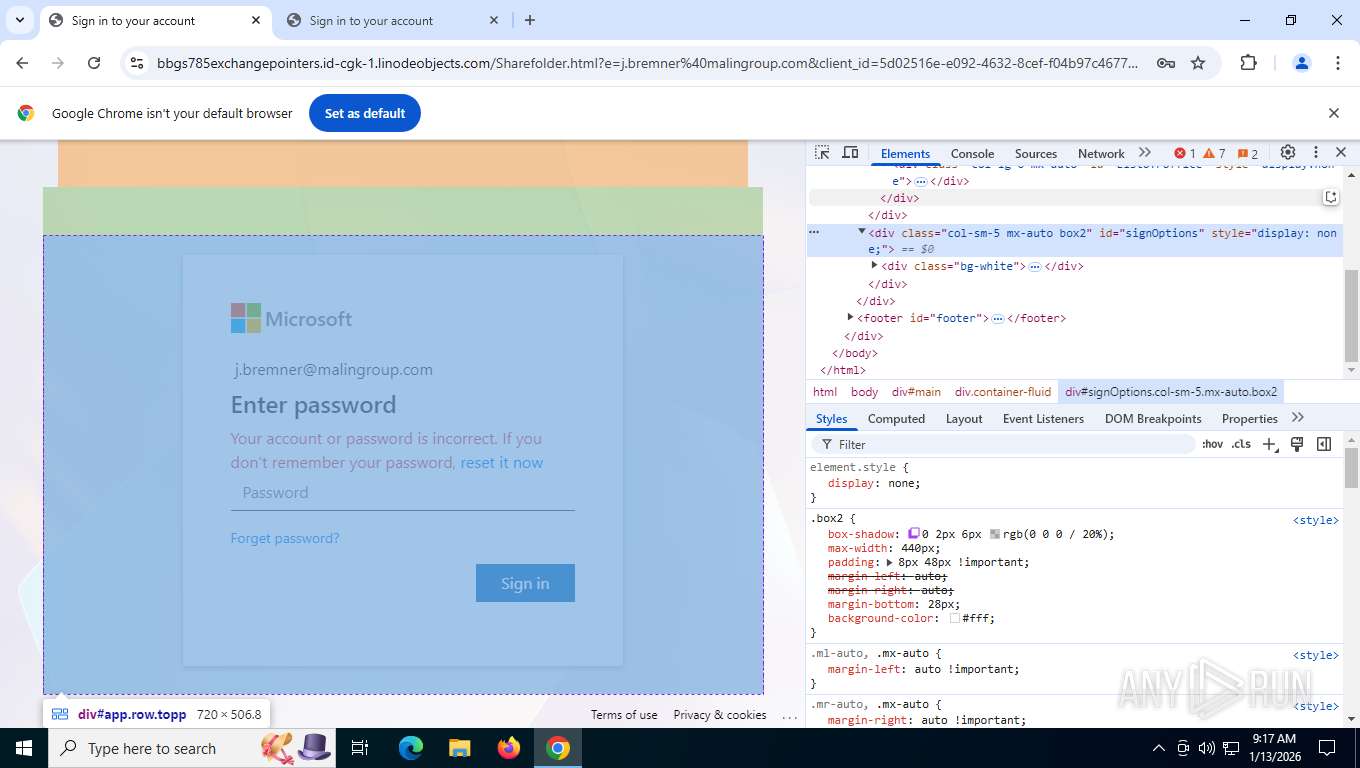Open the Forget password? link
Image resolution: width=1360 pixels, height=768 pixels.
pyautogui.click(x=285, y=538)
